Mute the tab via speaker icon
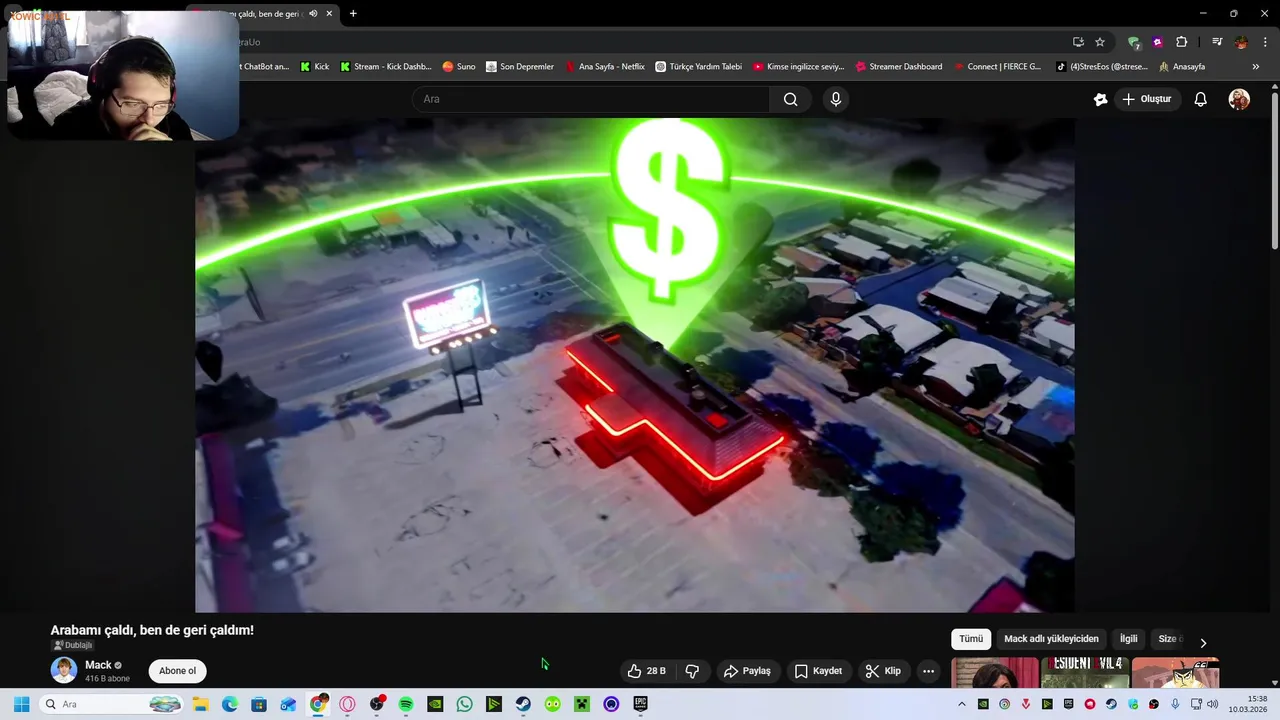The height and width of the screenshot is (720, 1280). coord(313,13)
